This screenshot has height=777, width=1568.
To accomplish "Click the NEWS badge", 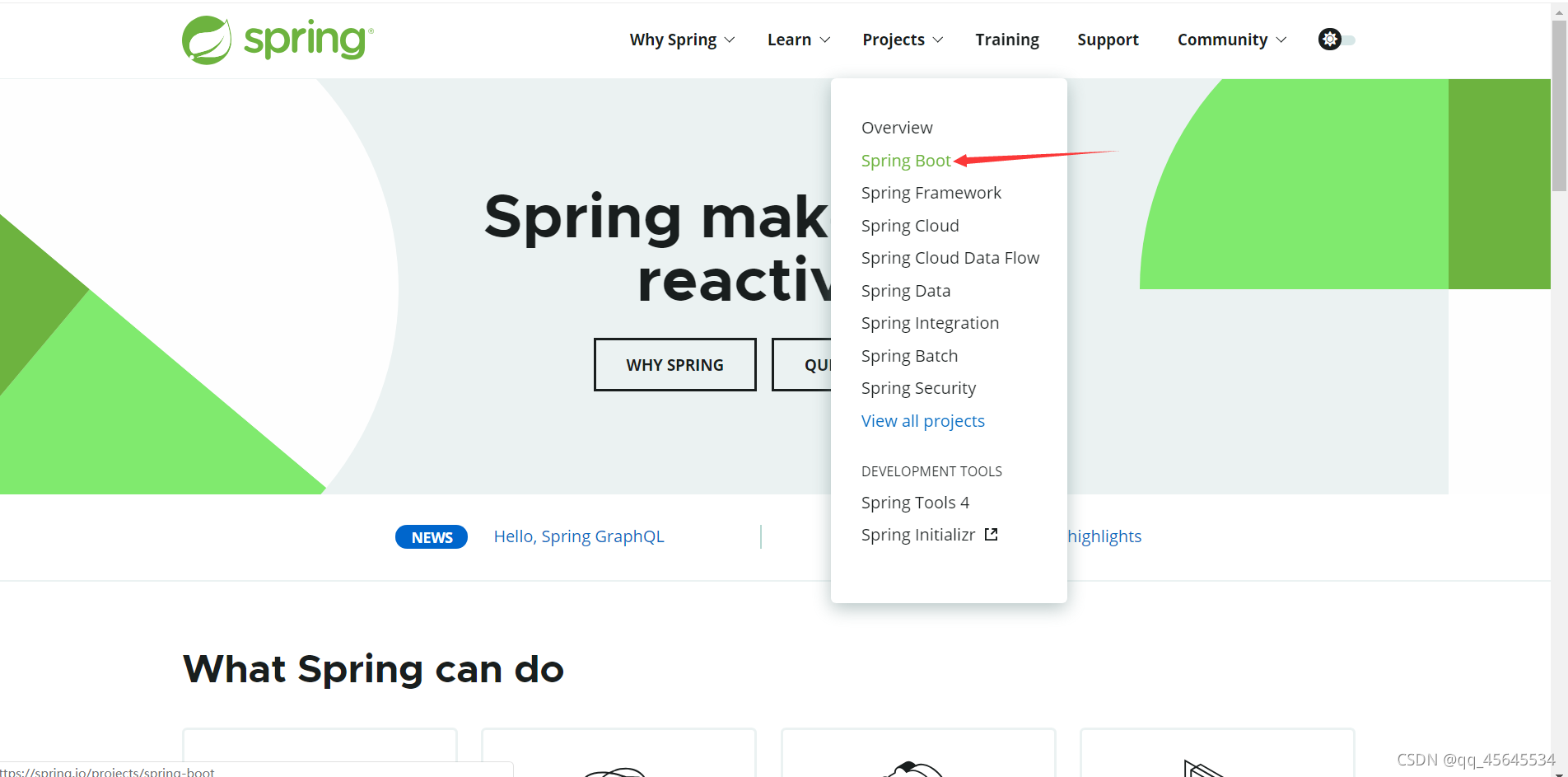I will [432, 537].
